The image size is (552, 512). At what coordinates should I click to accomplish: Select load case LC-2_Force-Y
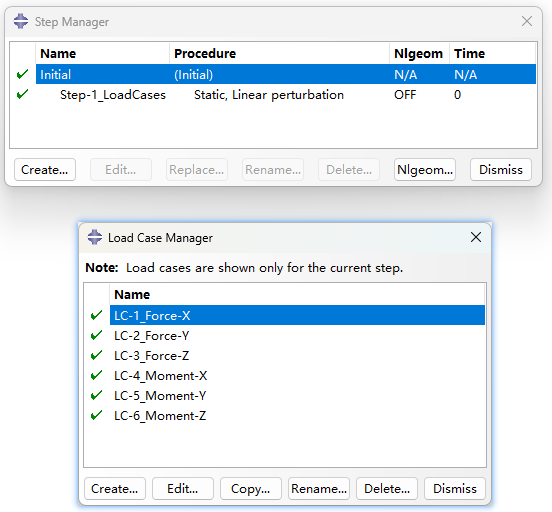click(297, 335)
